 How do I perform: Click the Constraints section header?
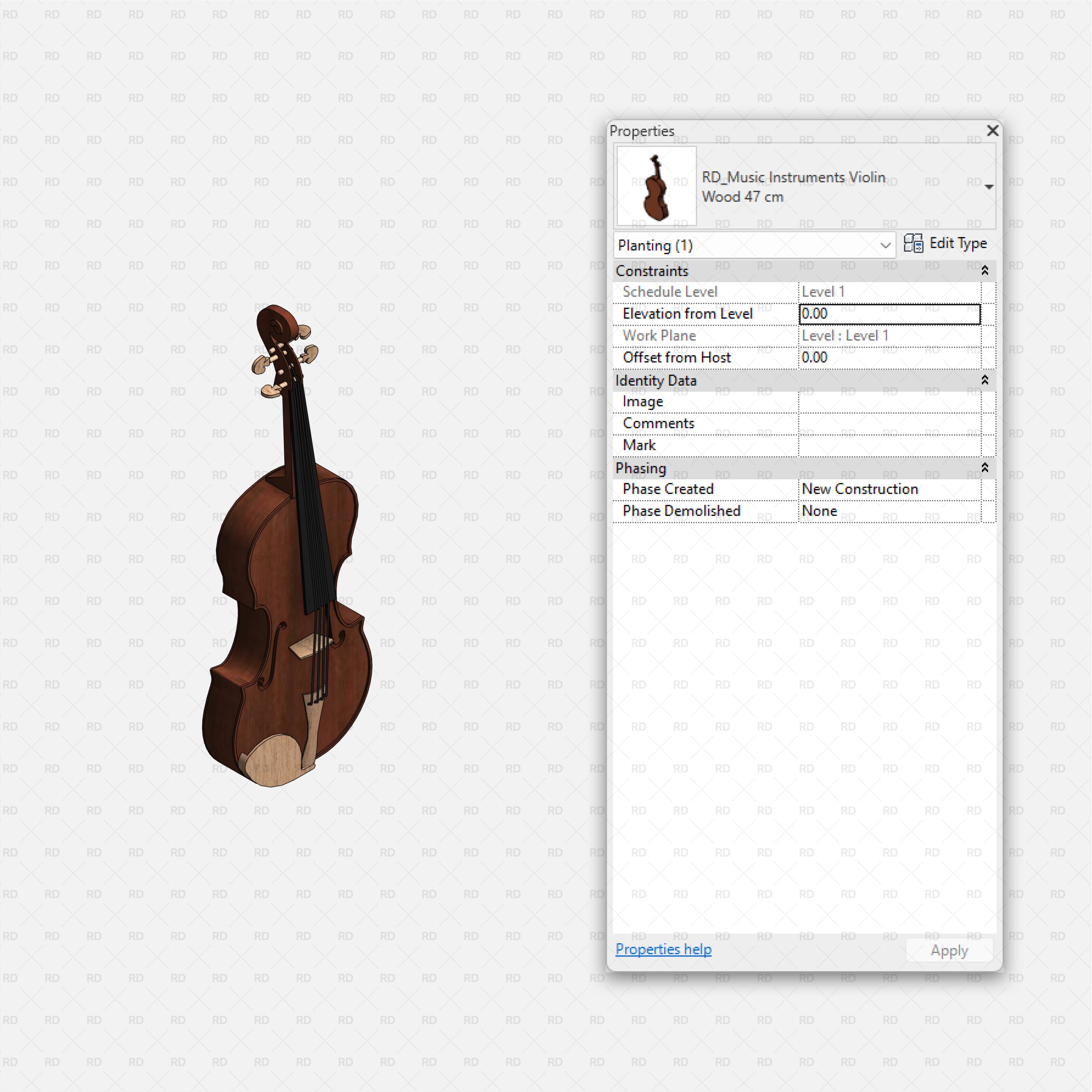tap(653, 271)
